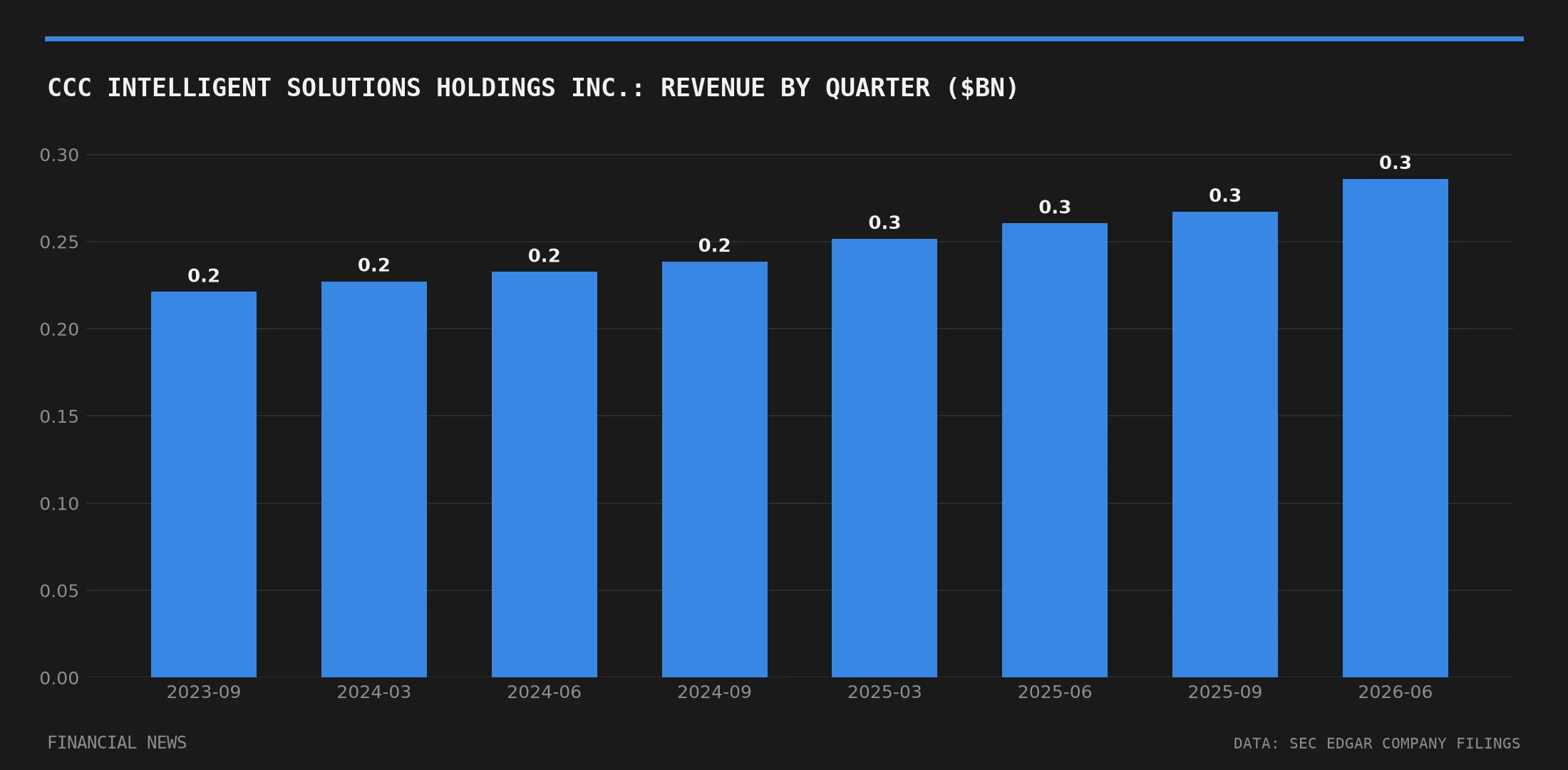Click the value label above the 2026-06 bar
The image size is (1568, 770).
tap(1396, 163)
